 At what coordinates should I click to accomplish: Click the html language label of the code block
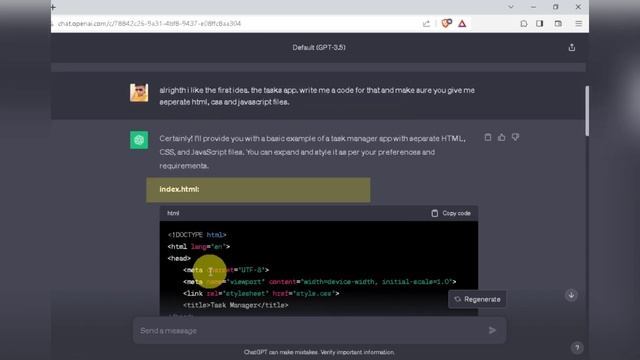(173, 213)
